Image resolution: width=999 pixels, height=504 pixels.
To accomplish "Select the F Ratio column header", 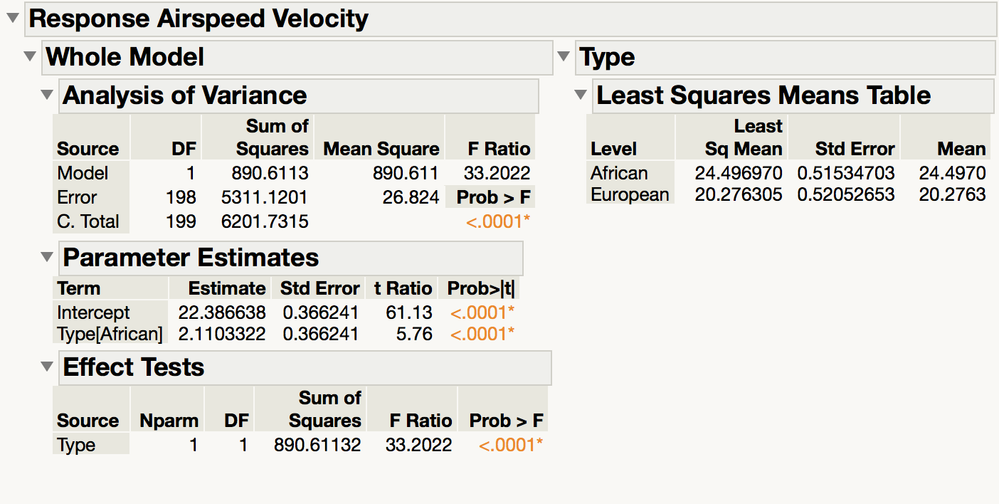I will [x=499, y=149].
